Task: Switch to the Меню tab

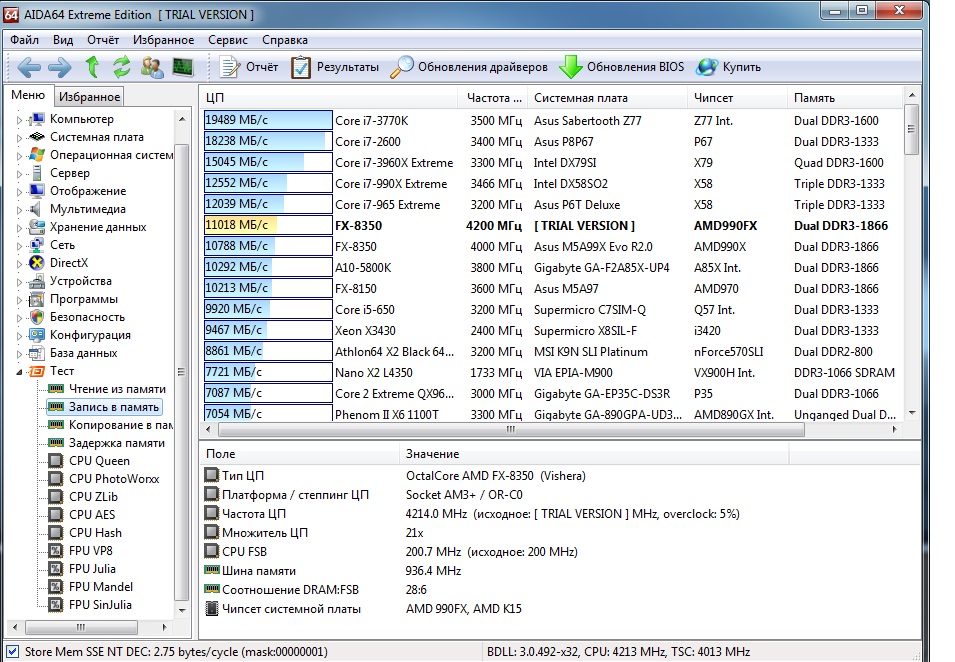Action: [28, 95]
